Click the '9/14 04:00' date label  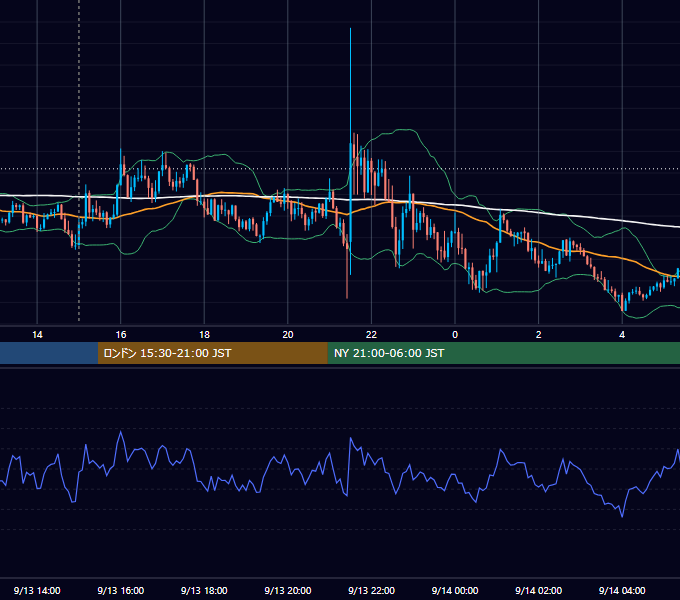(622, 590)
